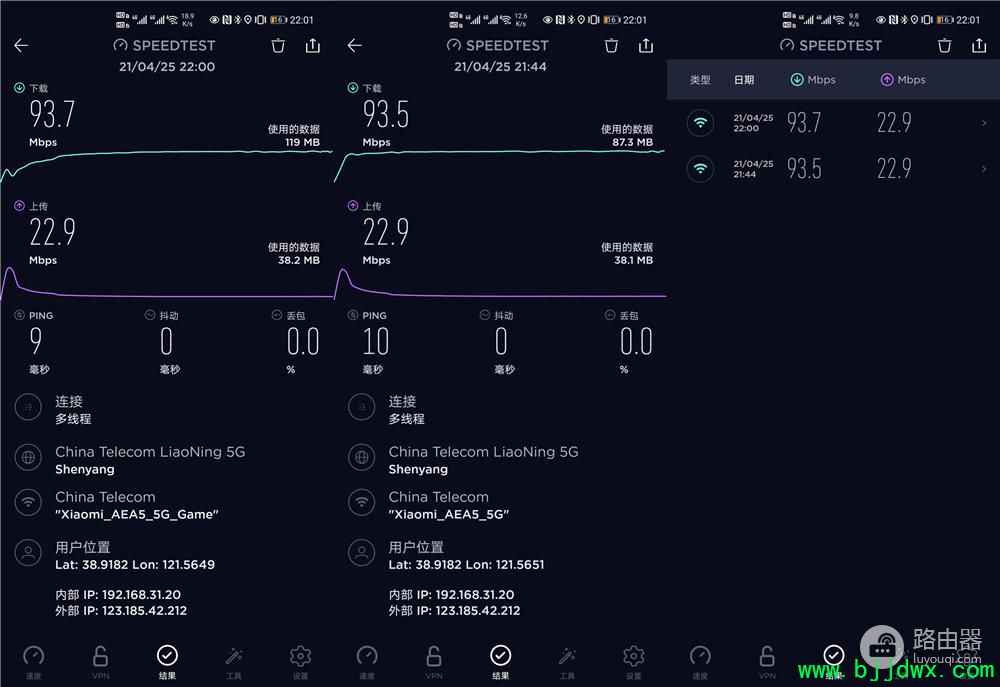Tap the globe icon on 21:44 result screen

[x=362, y=457]
